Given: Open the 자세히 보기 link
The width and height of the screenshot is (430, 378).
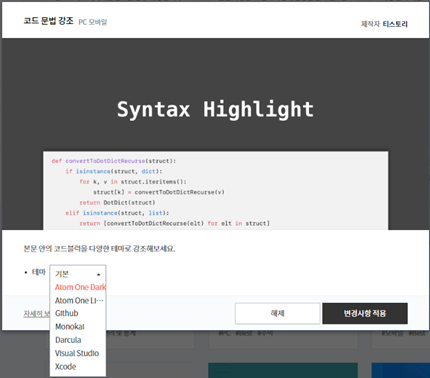Looking at the screenshot, I should [37, 314].
